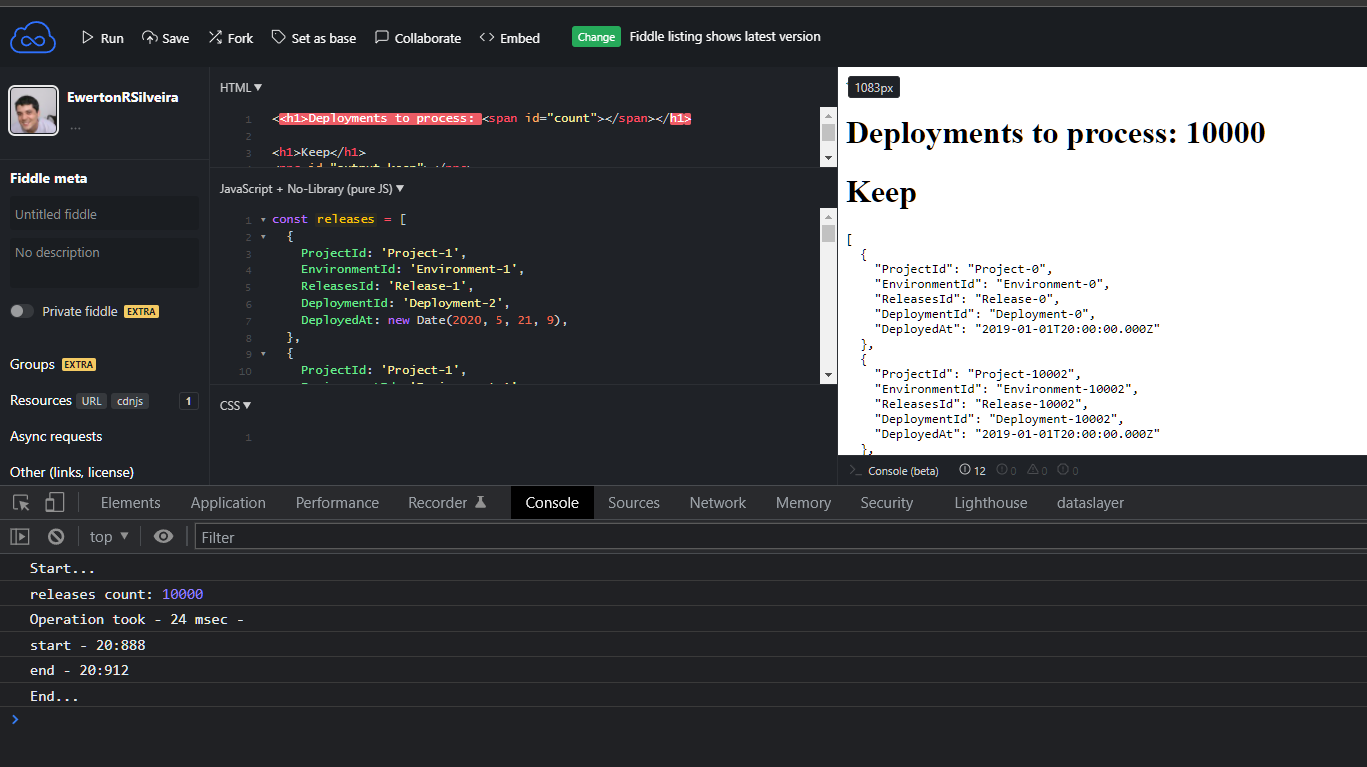Switch to the Lighthouse tab

[x=991, y=503]
